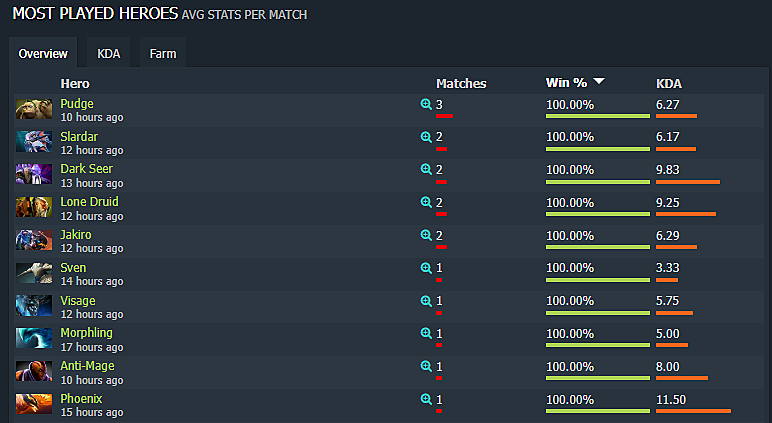
Task: Open match search icon for Slardar
Action: click(x=426, y=136)
